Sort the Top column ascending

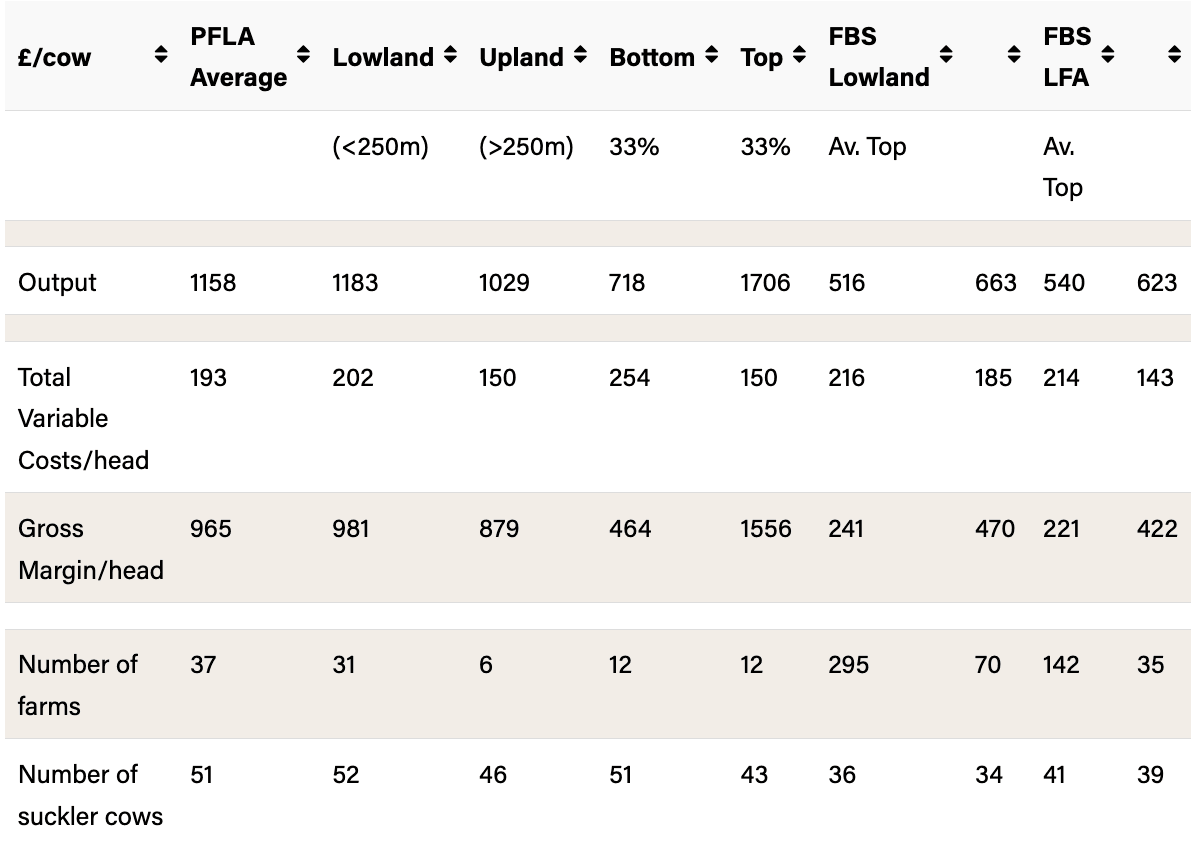800,57
